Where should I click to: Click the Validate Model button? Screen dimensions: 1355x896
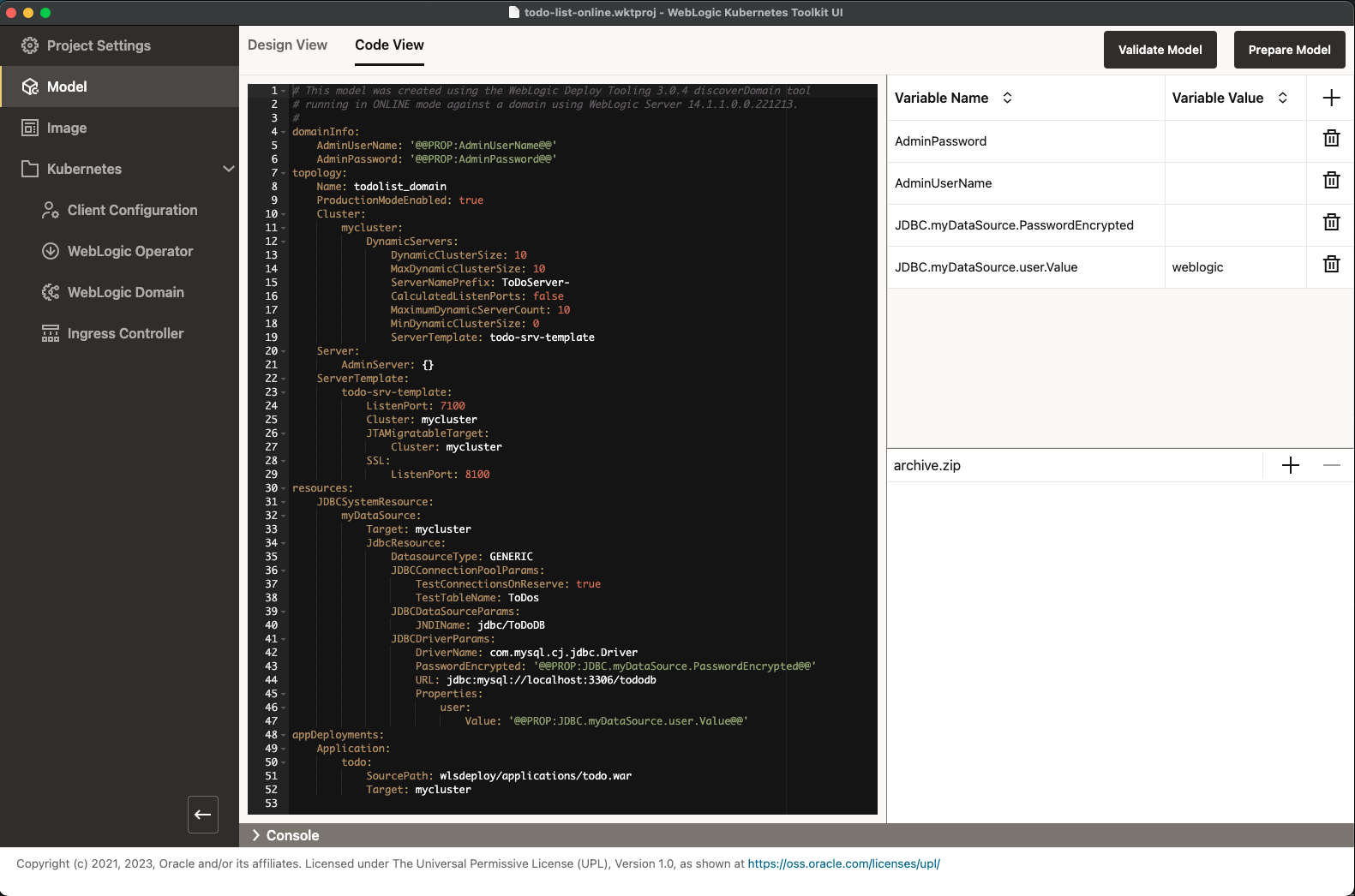coord(1160,50)
